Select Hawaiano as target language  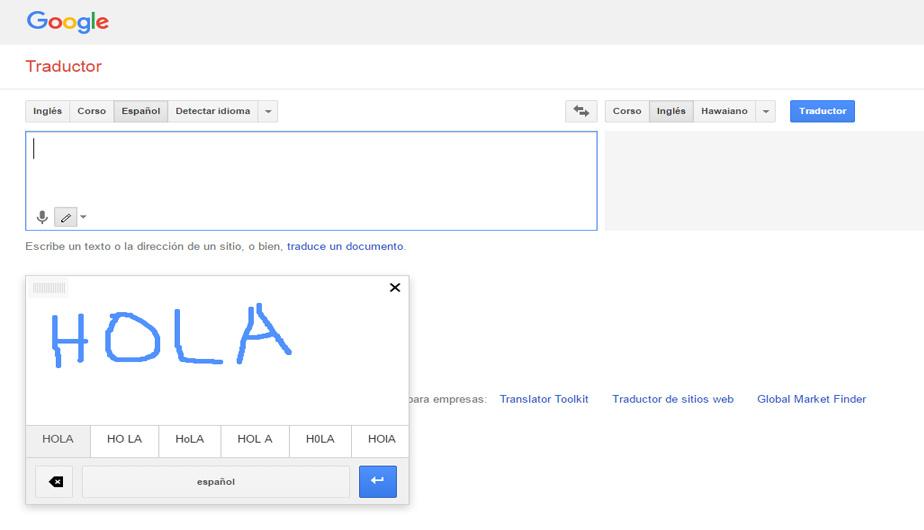[724, 111]
